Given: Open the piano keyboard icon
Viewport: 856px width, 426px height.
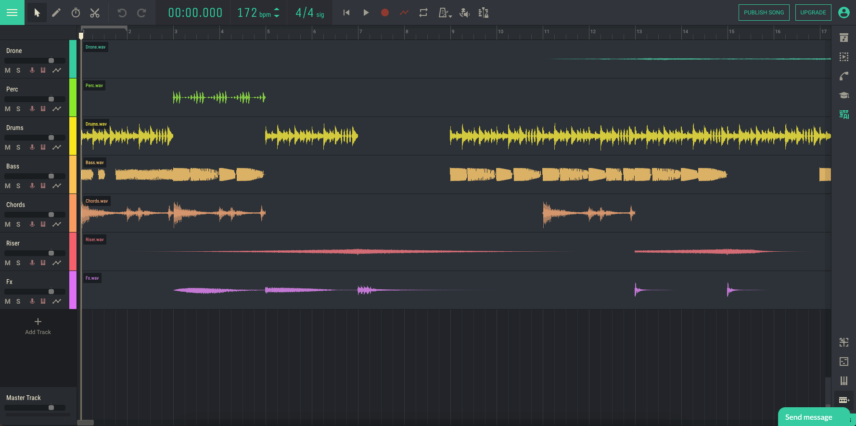Looking at the screenshot, I should pyautogui.click(x=844, y=381).
